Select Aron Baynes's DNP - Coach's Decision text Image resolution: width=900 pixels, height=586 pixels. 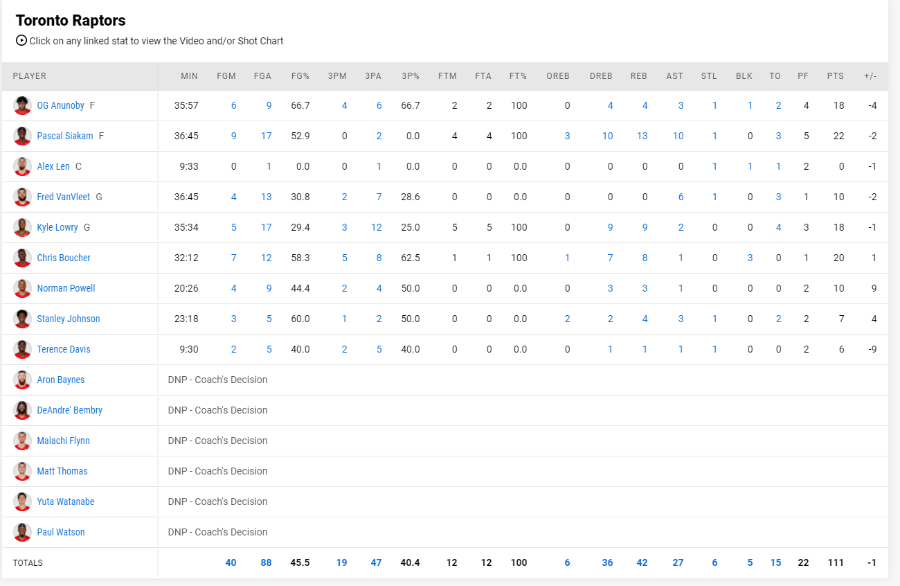218,379
